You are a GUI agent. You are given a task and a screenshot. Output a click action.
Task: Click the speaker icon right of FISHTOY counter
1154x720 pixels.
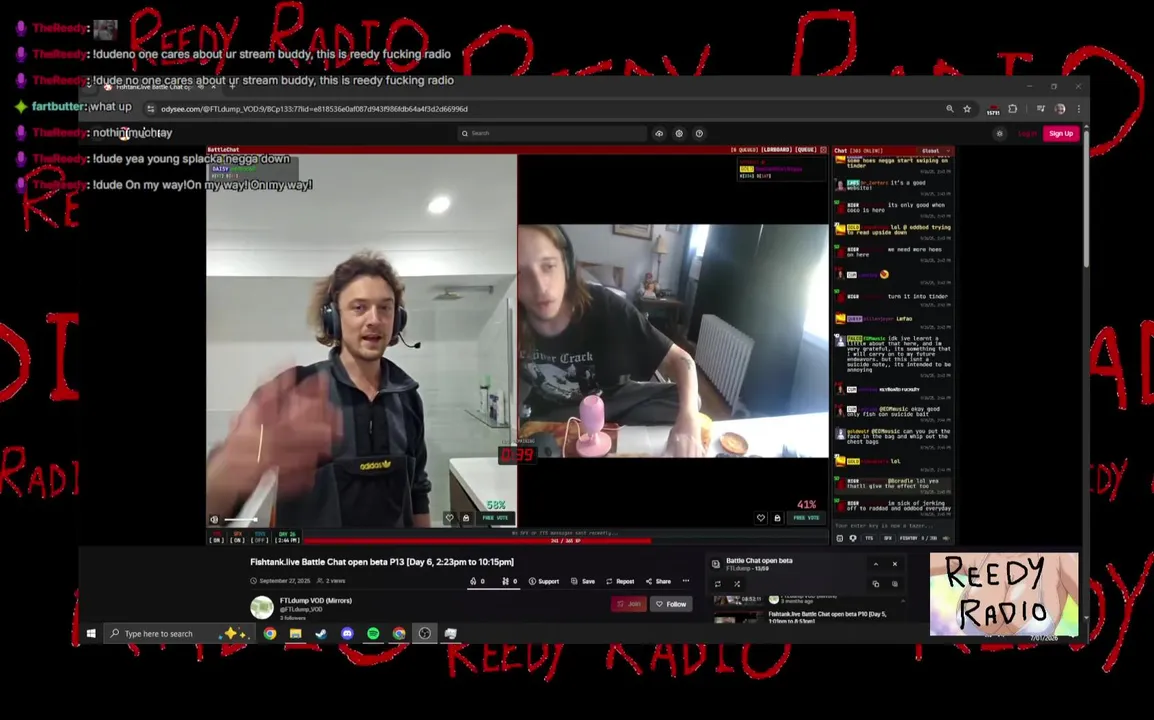[x=946, y=538]
